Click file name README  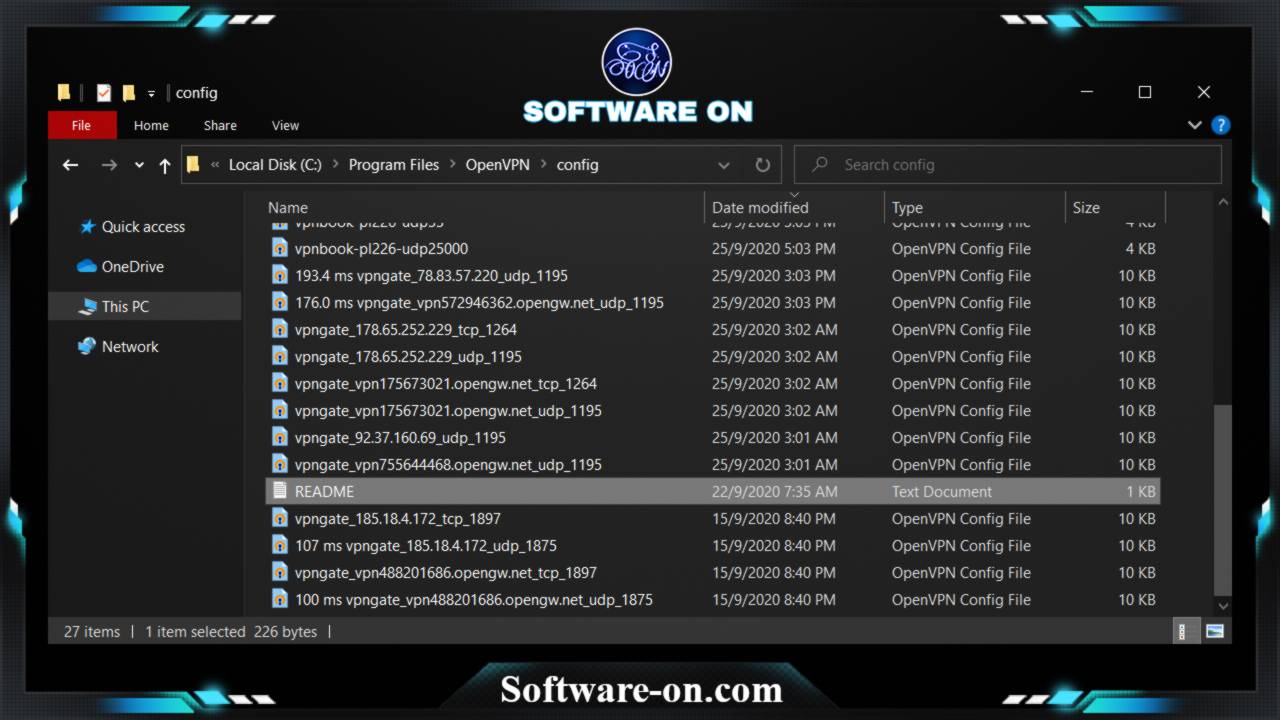(x=324, y=491)
